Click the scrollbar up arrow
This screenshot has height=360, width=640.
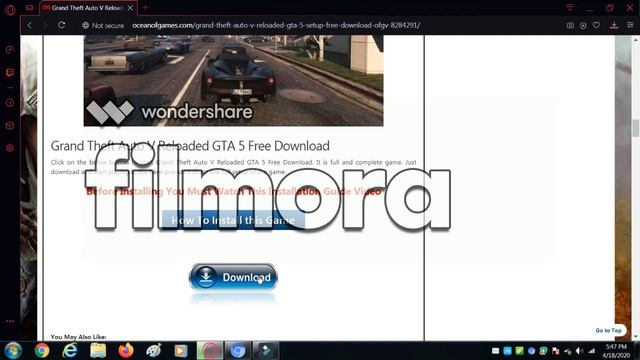coord(636,39)
